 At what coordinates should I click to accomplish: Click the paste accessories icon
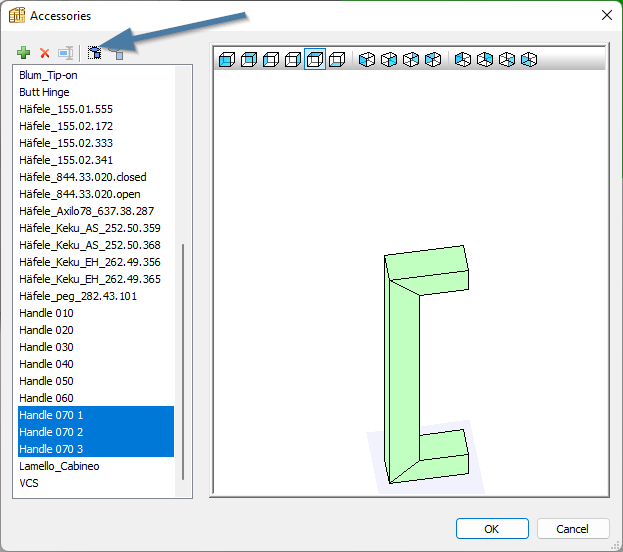[116, 53]
